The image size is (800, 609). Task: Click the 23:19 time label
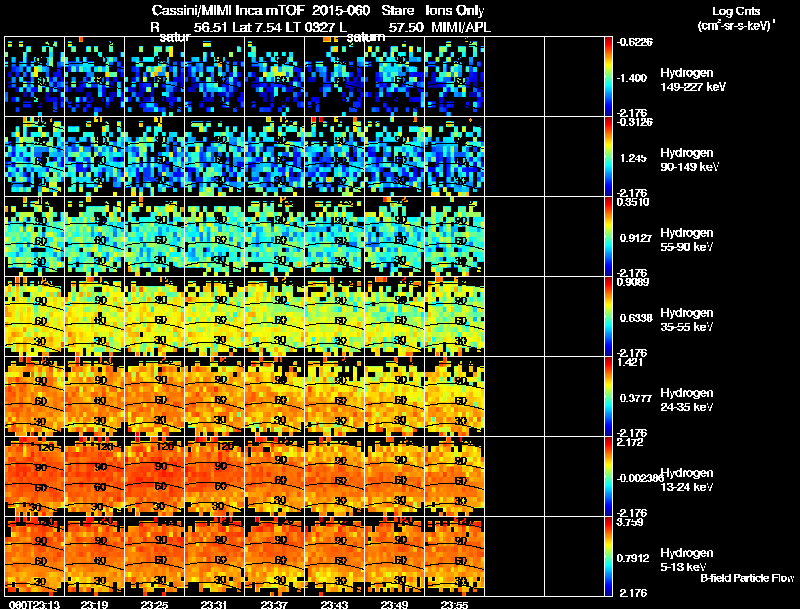94,604
